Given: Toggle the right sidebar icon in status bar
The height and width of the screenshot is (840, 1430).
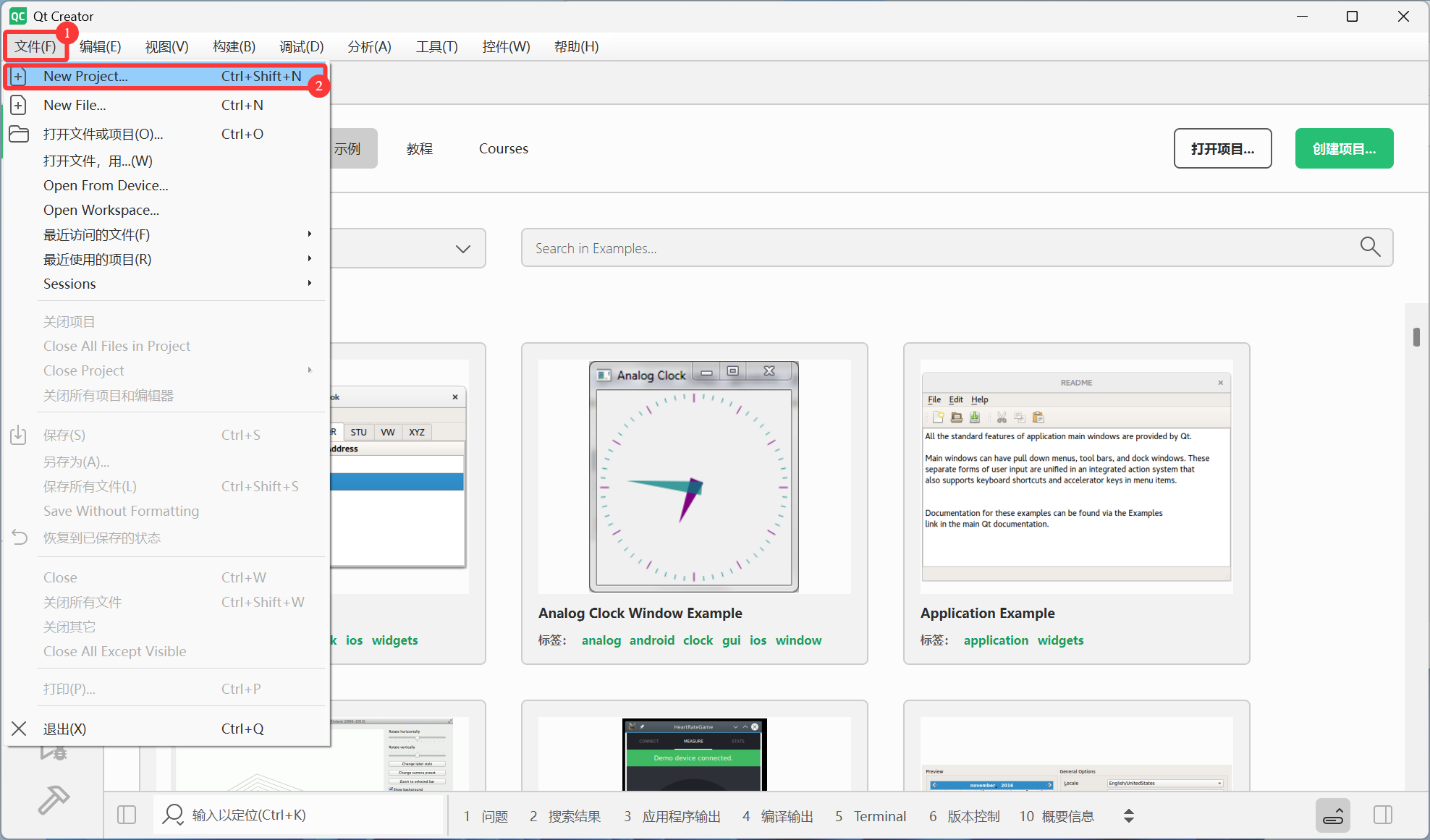Looking at the screenshot, I should click(1383, 815).
